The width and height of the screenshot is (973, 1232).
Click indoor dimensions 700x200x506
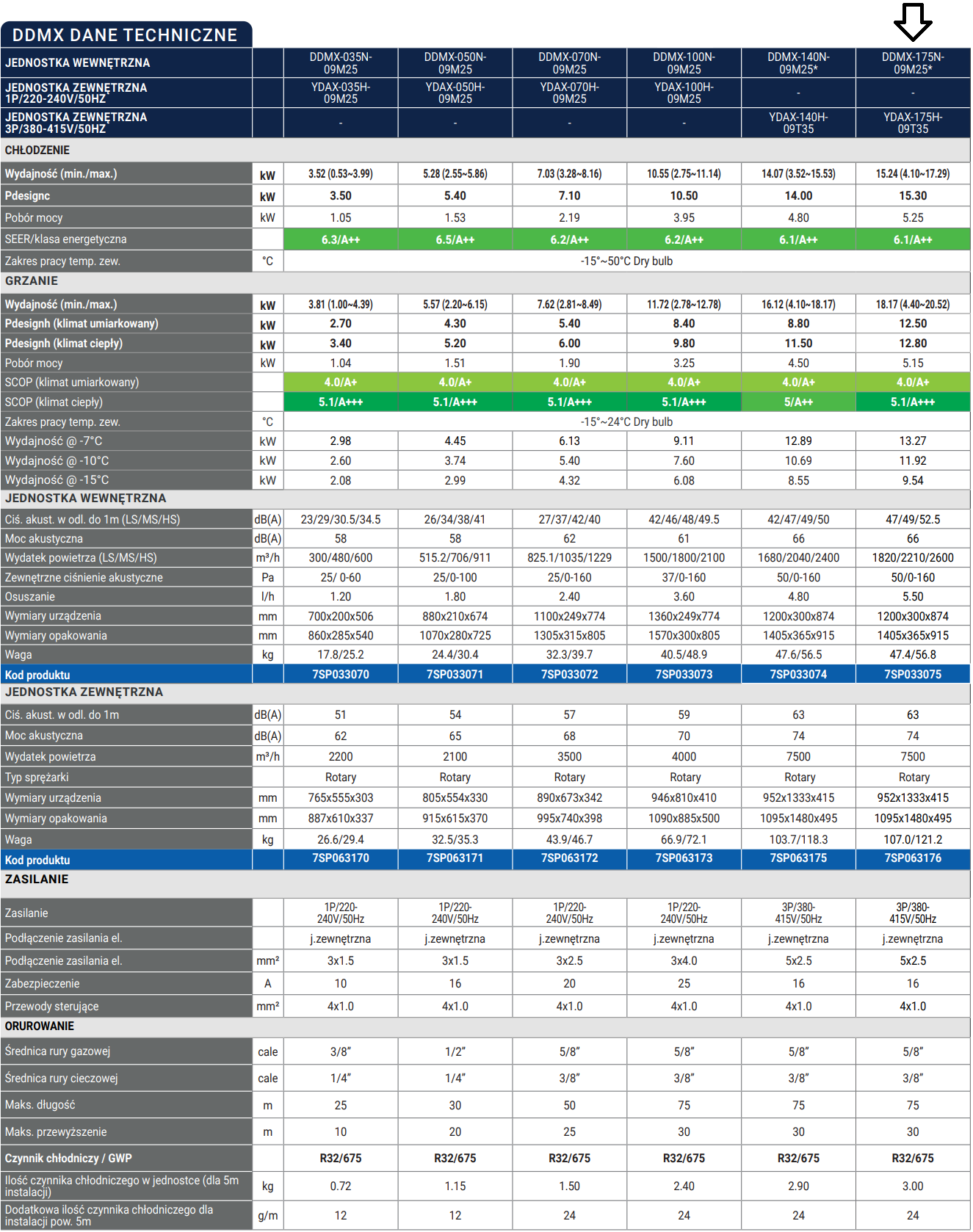tap(341, 617)
